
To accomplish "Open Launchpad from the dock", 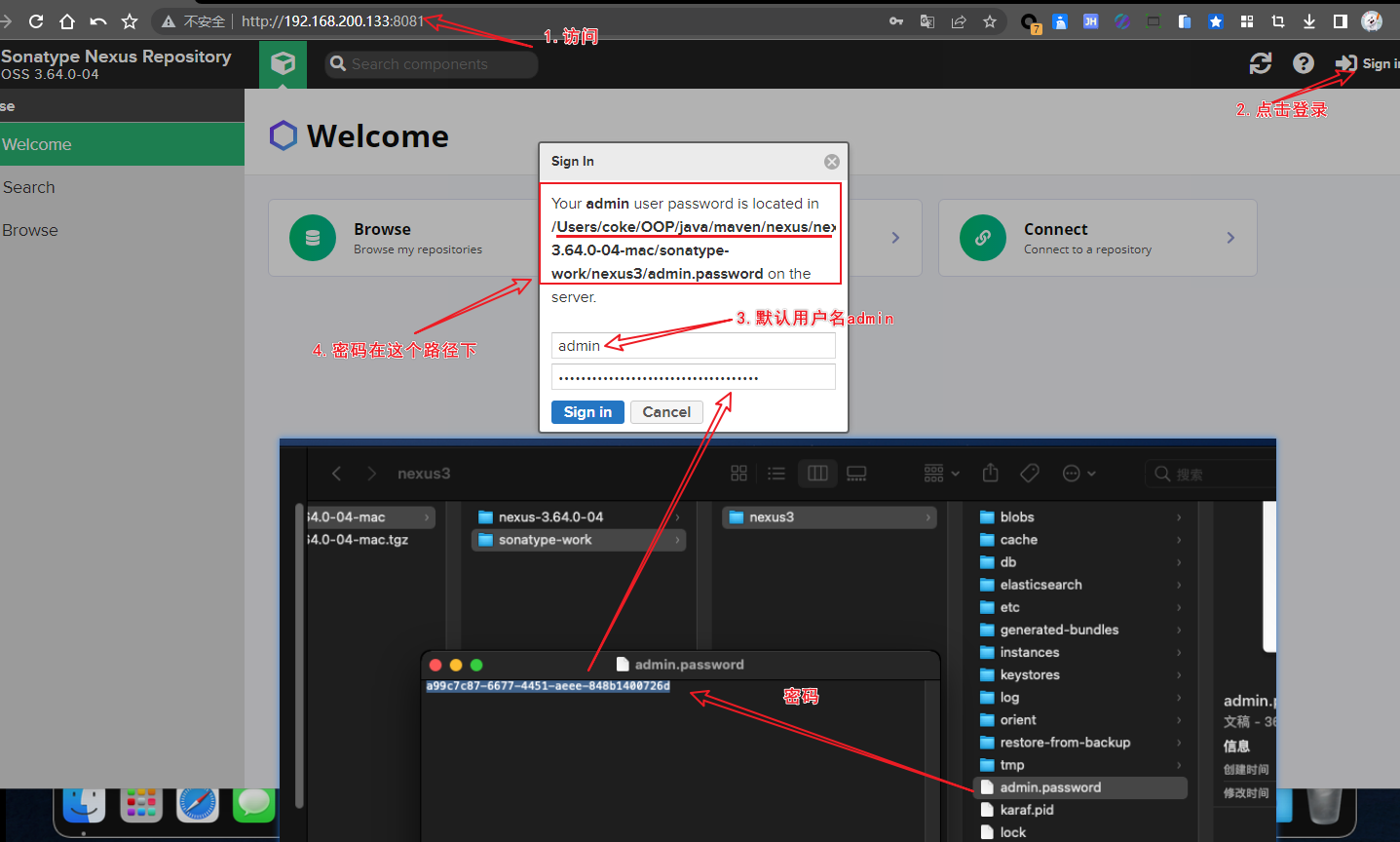I will point(141,803).
